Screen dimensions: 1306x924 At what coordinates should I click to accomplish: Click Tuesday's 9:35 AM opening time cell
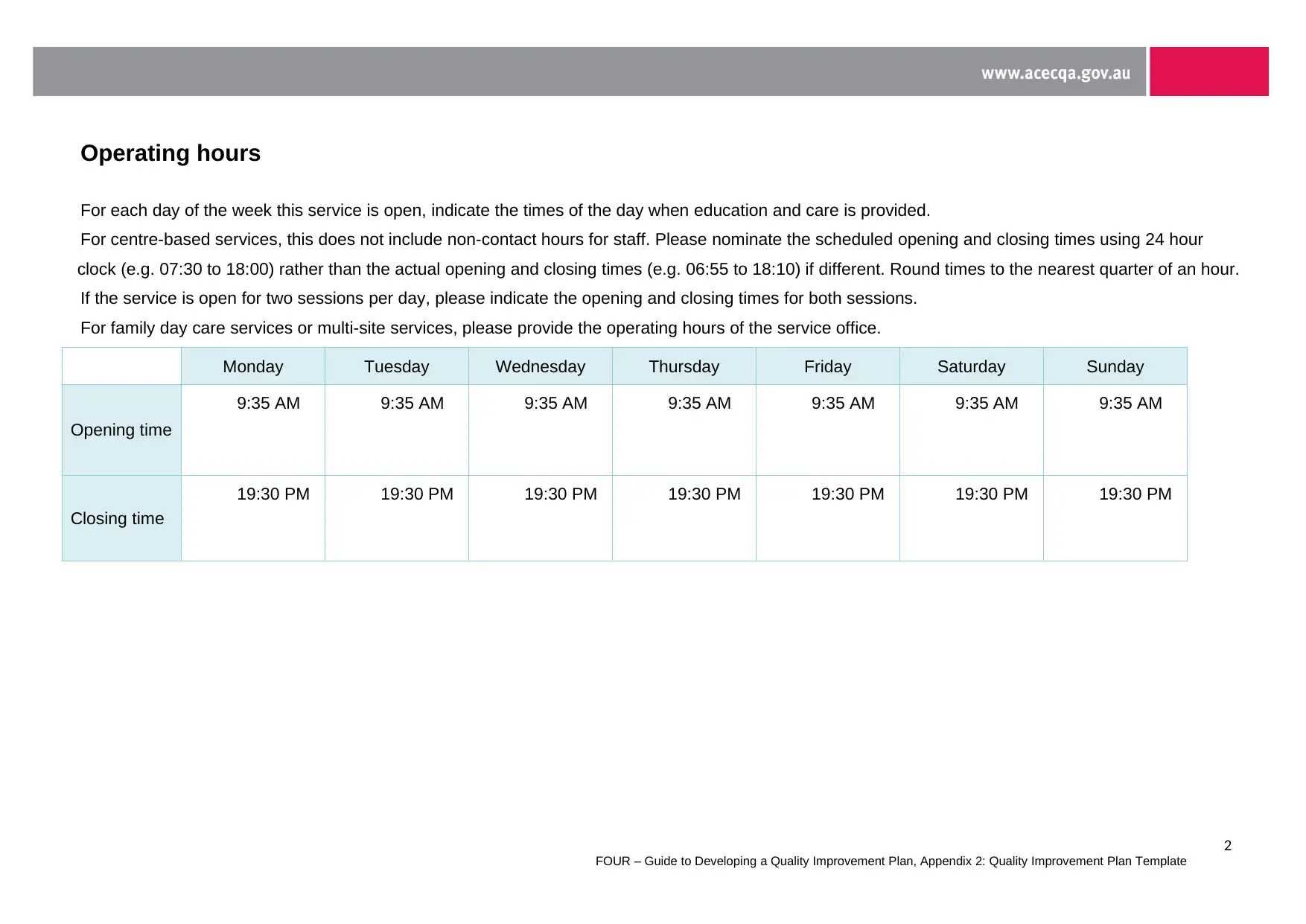(x=397, y=430)
